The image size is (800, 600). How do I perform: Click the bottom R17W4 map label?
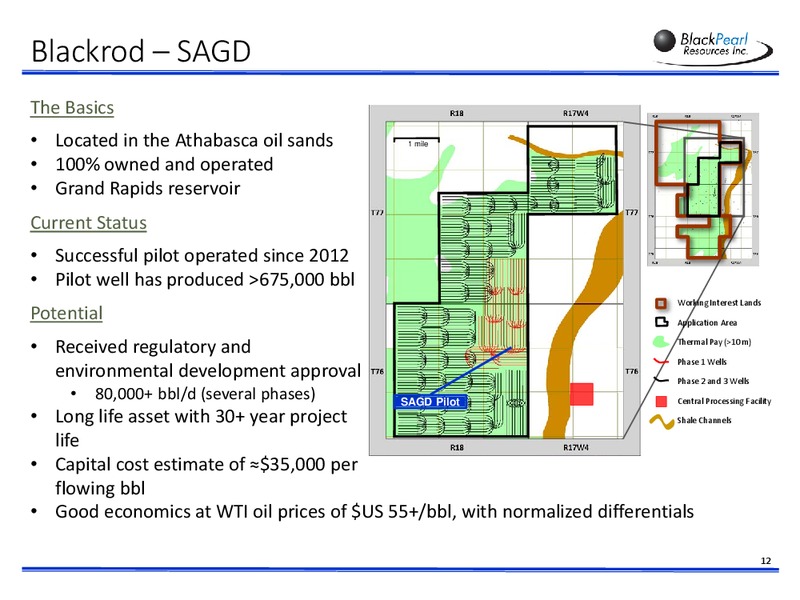click(x=576, y=447)
